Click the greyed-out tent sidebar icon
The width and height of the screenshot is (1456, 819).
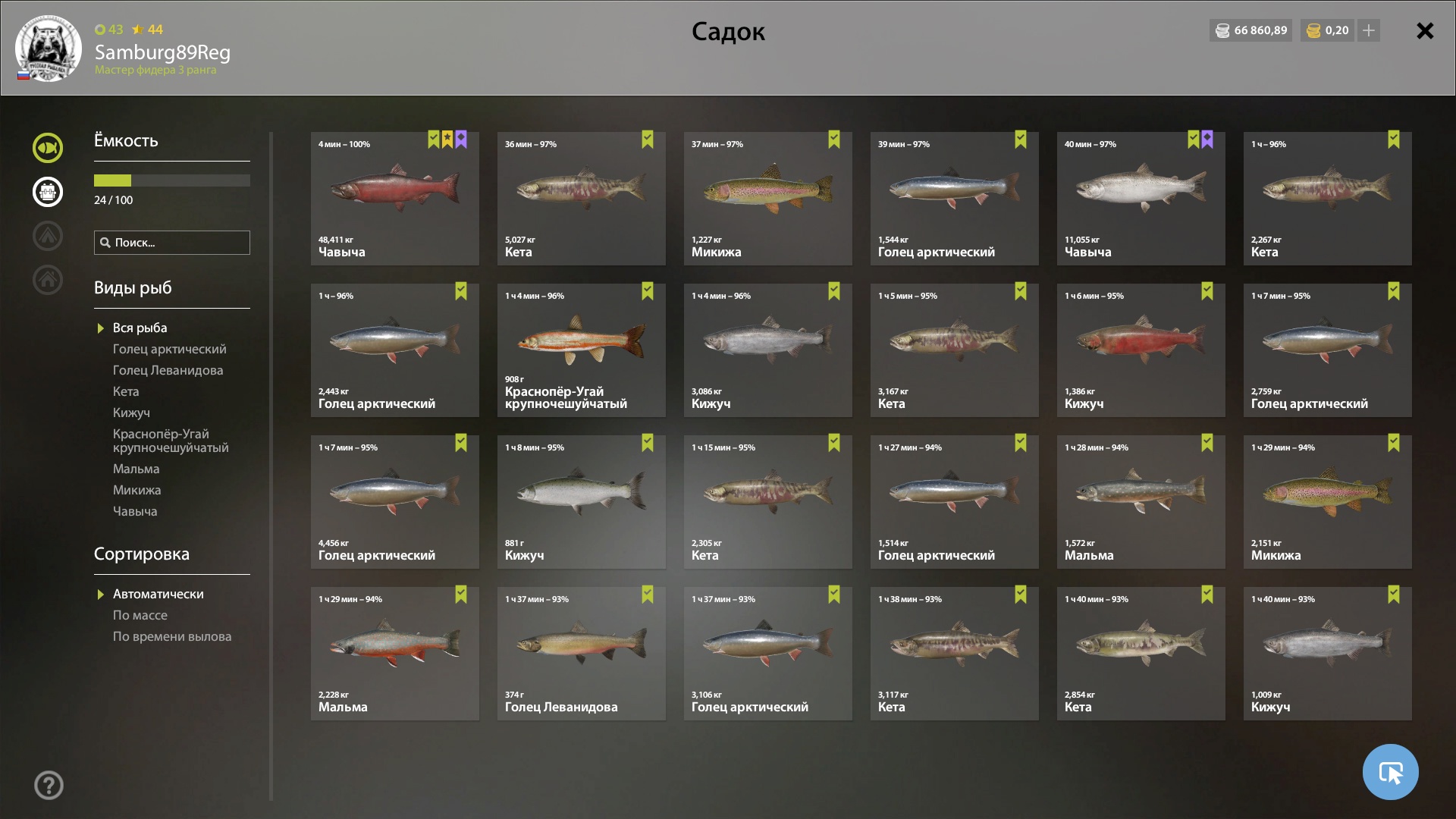tap(48, 236)
